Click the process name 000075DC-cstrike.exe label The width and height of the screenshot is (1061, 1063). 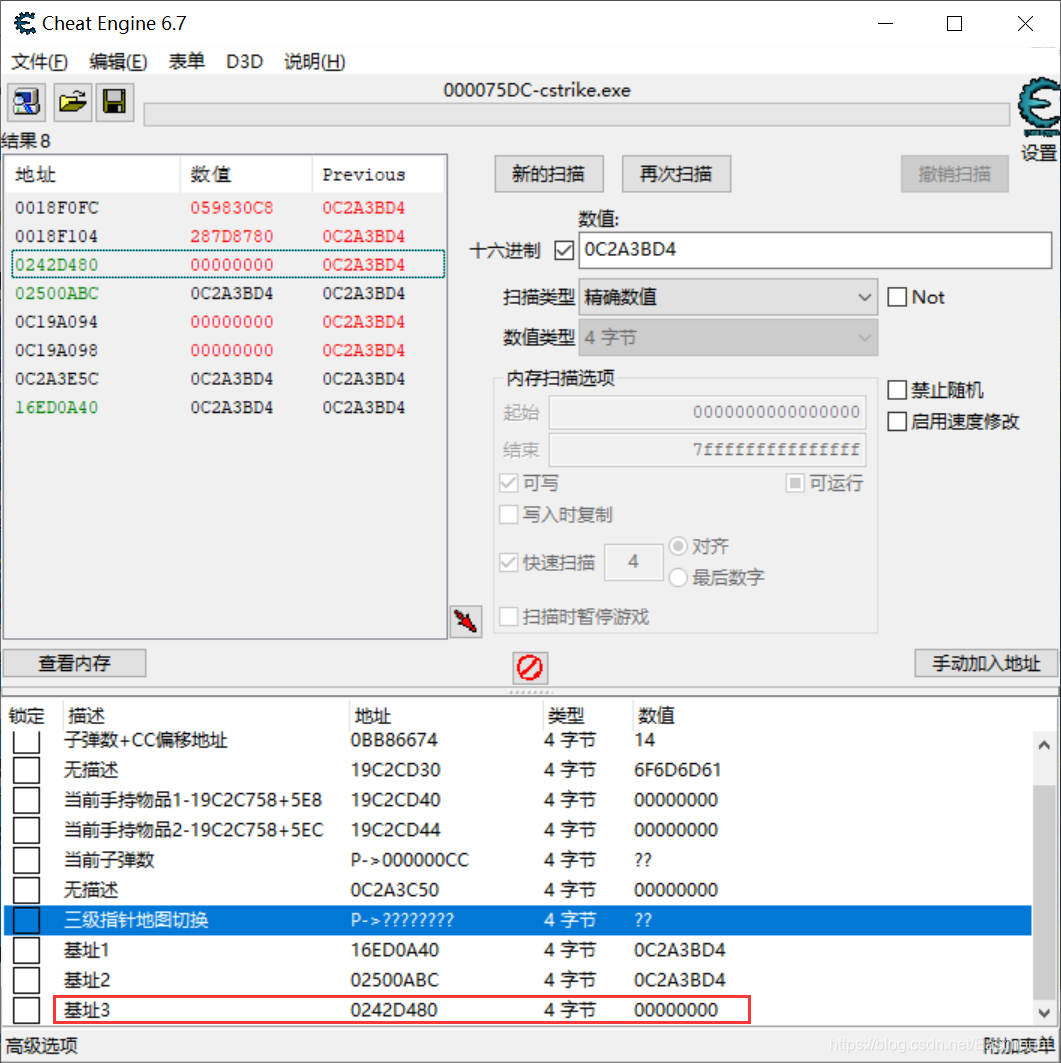[x=537, y=90]
